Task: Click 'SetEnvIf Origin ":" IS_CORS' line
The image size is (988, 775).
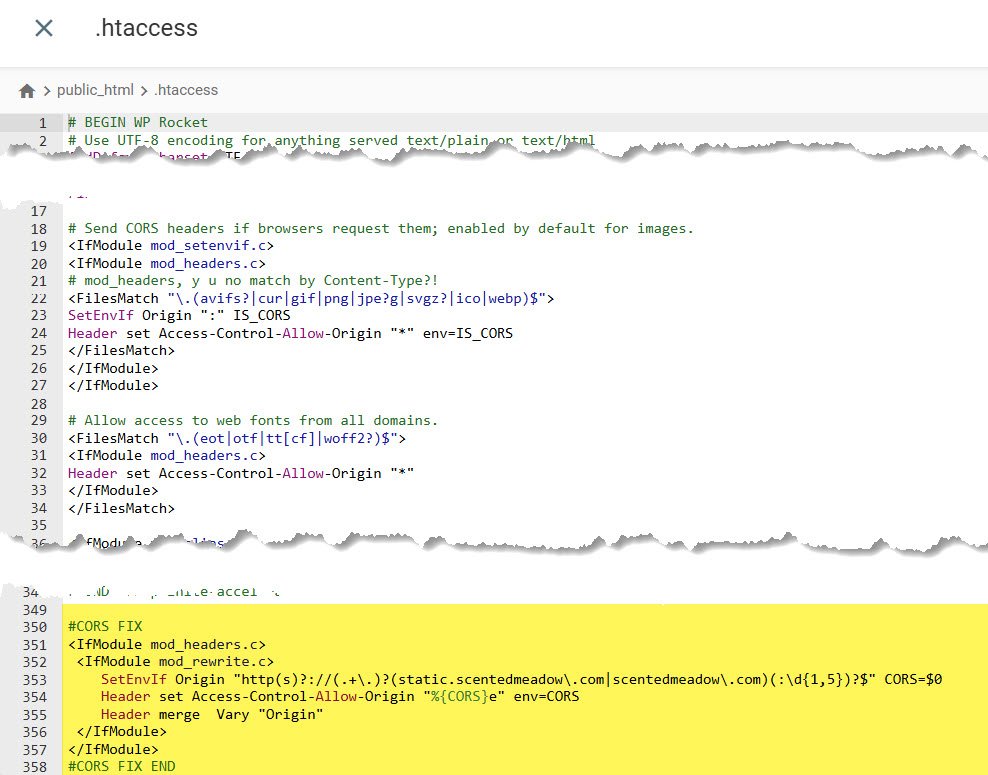Action: pyautogui.click(x=179, y=315)
